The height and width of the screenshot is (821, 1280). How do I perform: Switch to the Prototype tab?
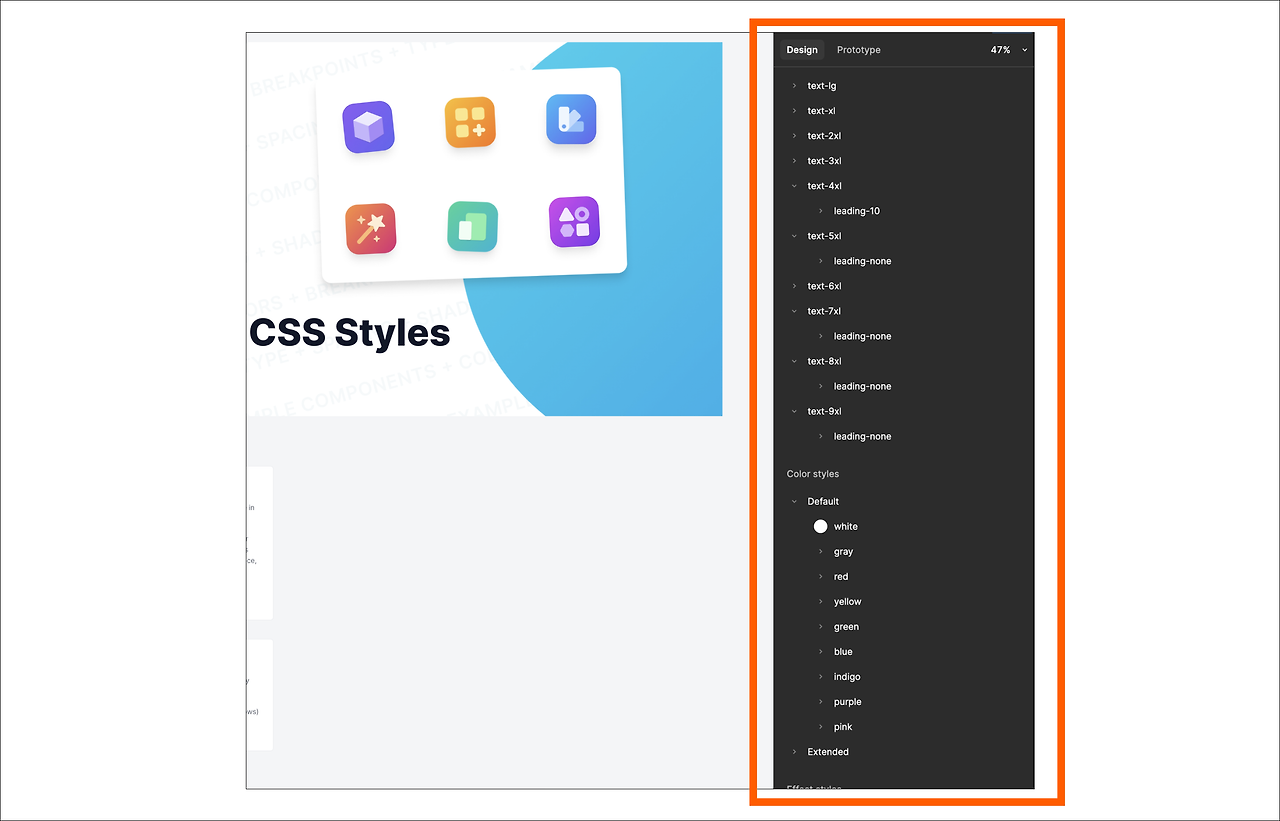(858, 49)
